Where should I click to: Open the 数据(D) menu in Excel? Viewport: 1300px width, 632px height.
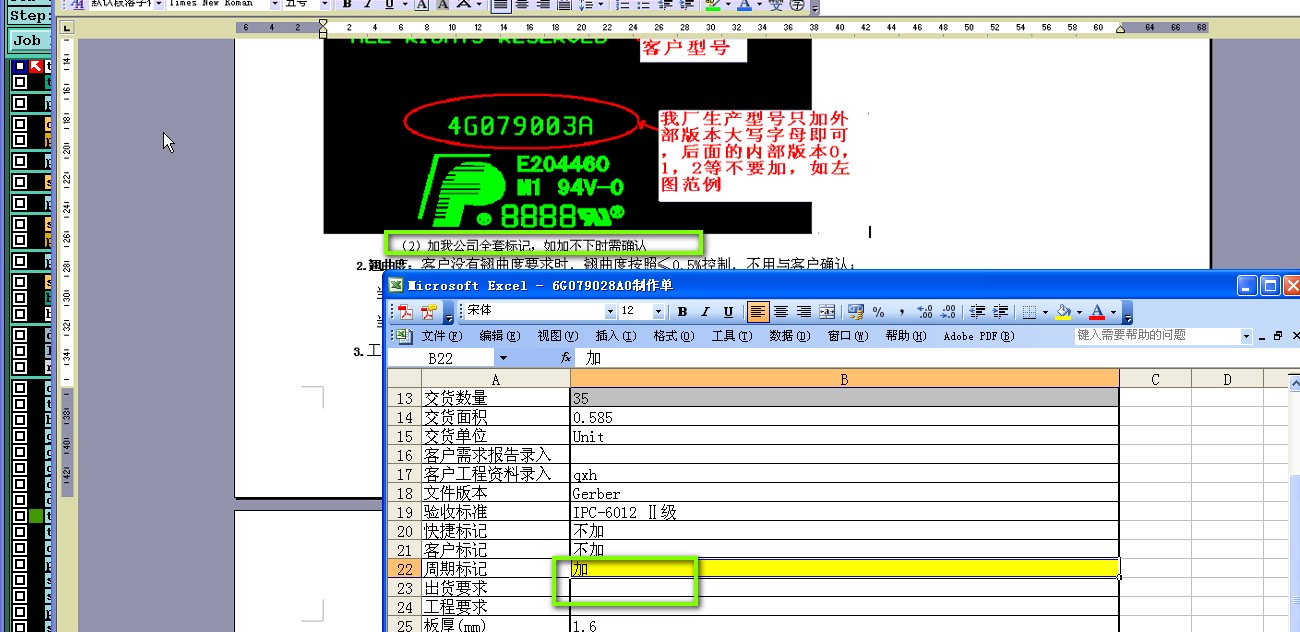(789, 336)
